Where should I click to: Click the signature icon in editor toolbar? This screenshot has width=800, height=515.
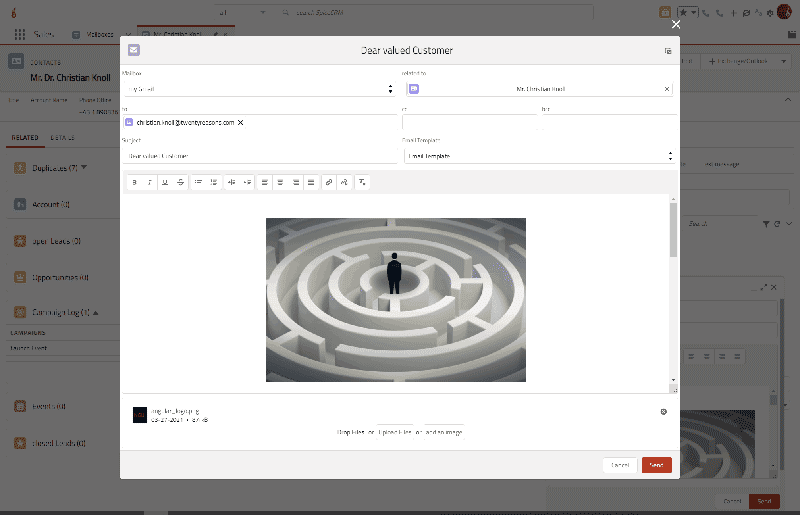point(344,182)
